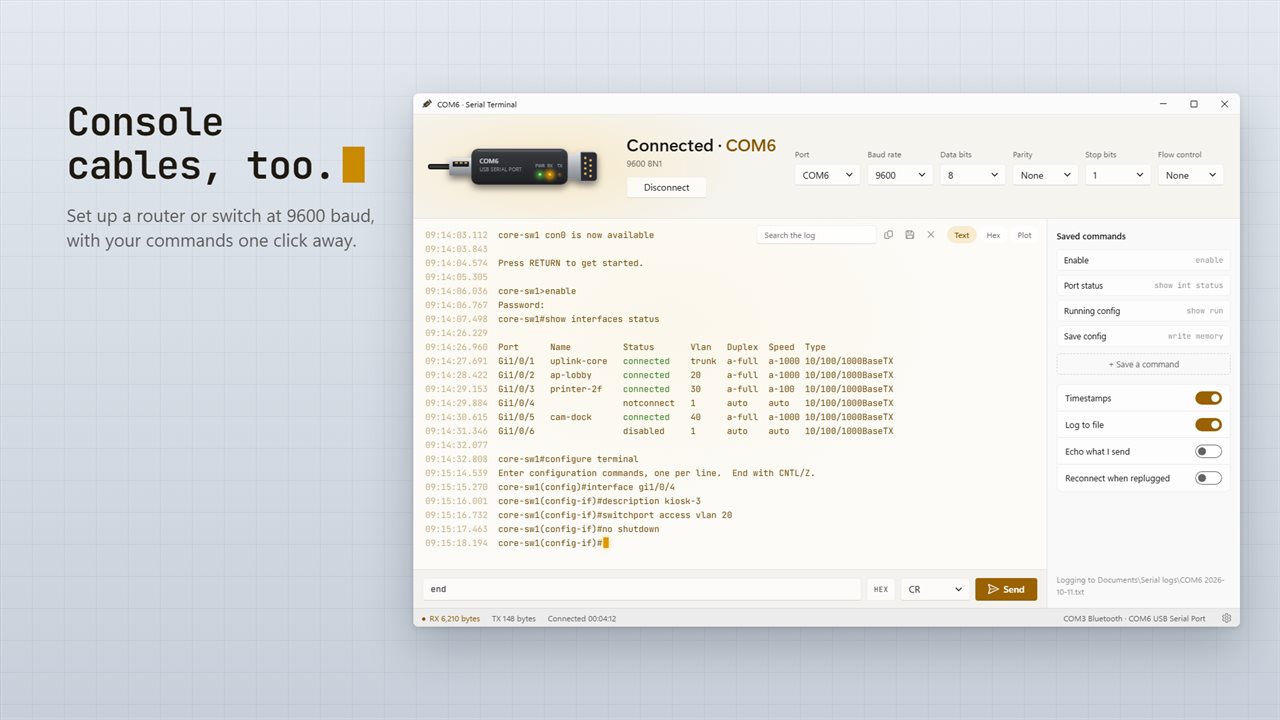The image size is (1280, 720).
Task: Click TX 148 bytes in status bar
Action: point(514,618)
